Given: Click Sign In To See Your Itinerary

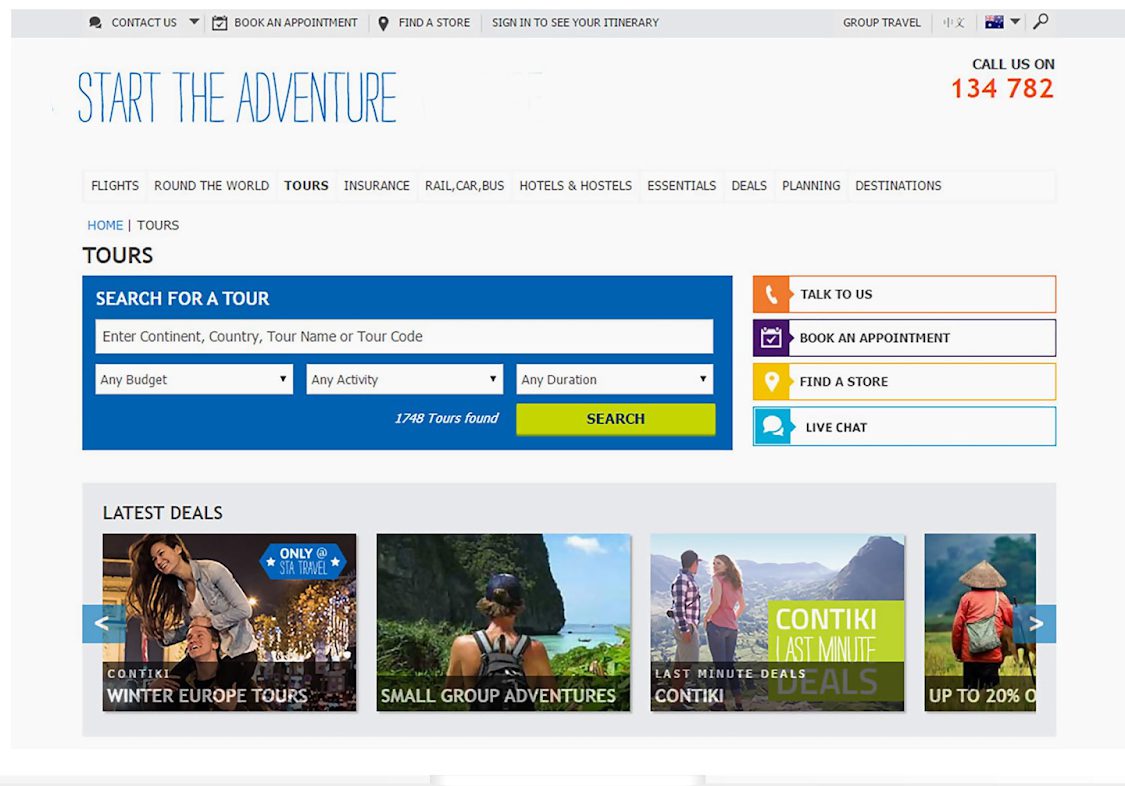Looking at the screenshot, I should [575, 23].
